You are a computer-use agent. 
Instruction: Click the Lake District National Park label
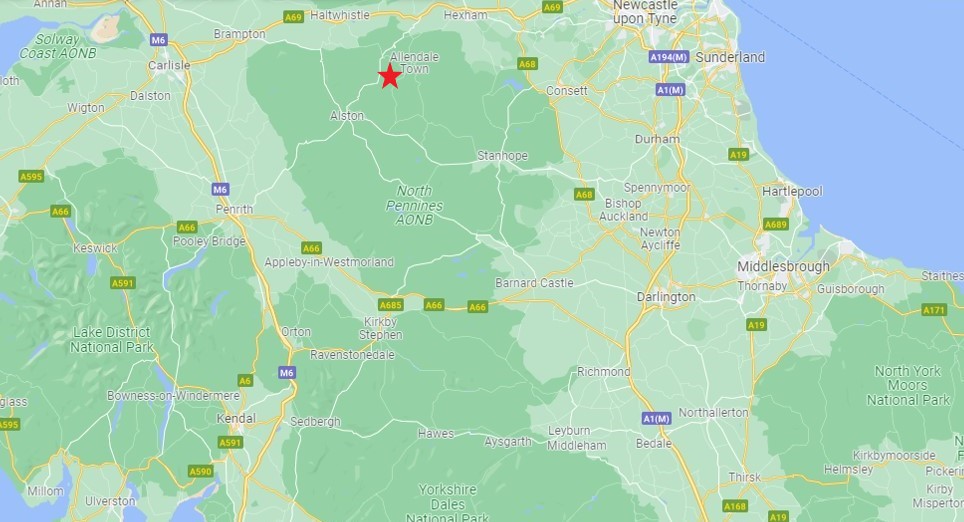(111, 339)
